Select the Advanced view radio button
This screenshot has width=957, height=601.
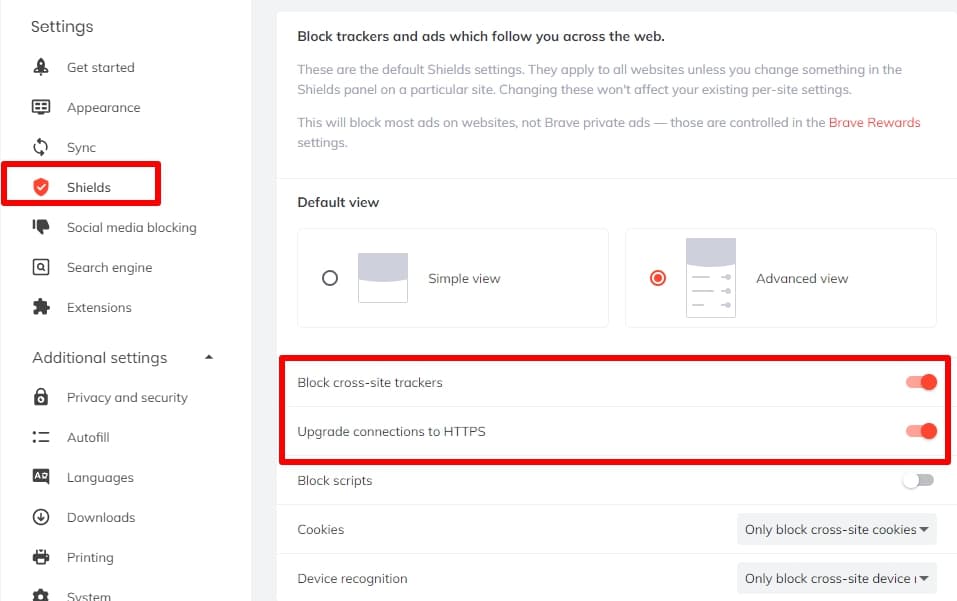pyautogui.click(x=658, y=278)
